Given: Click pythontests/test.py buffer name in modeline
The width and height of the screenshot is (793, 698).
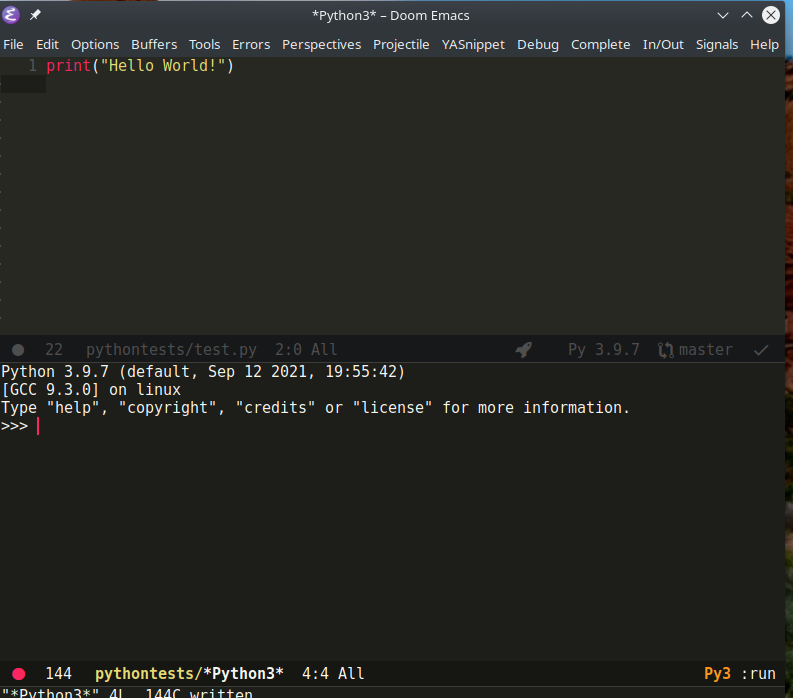Looking at the screenshot, I should click(x=171, y=350).
